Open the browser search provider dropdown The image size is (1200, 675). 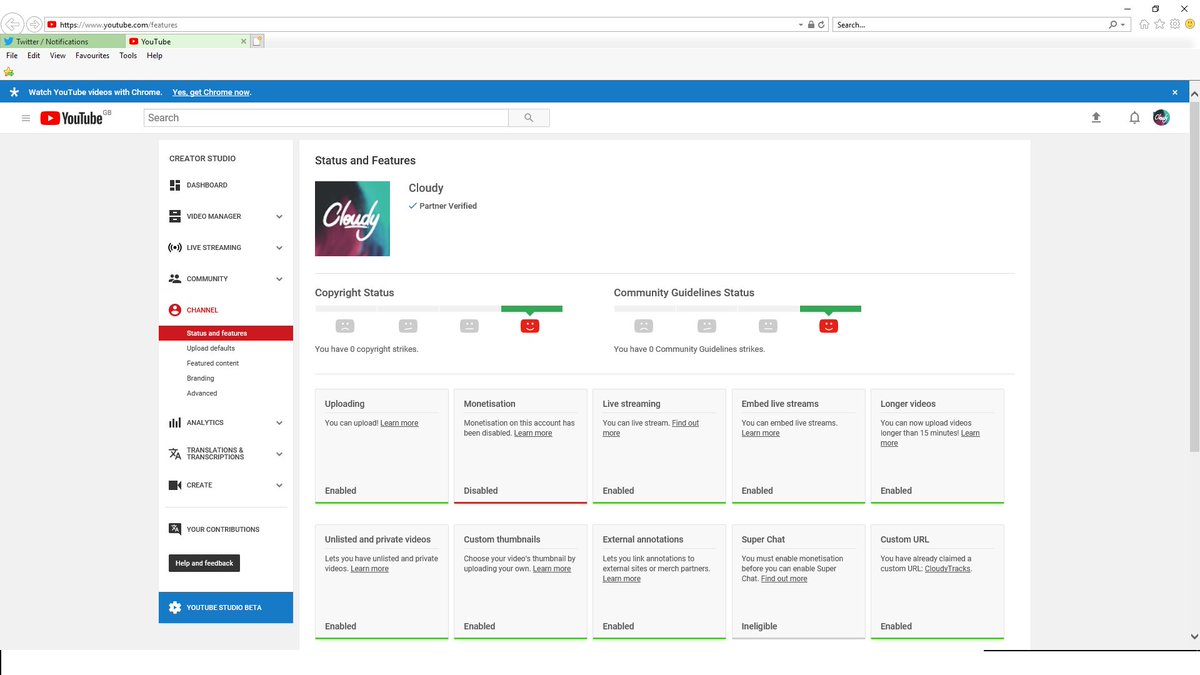pos(1124,24)
